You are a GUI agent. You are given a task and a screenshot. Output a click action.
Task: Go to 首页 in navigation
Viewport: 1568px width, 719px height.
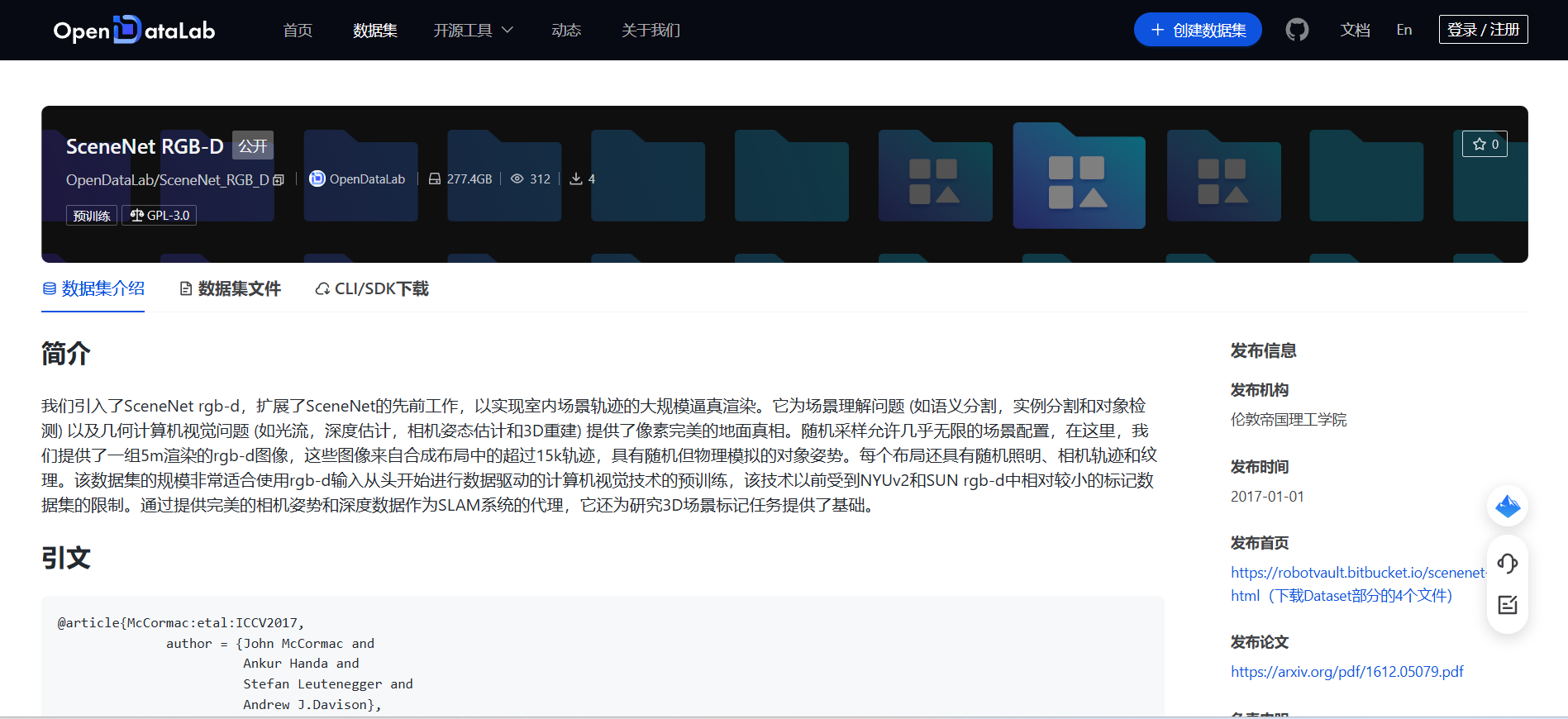coord(298,31)
